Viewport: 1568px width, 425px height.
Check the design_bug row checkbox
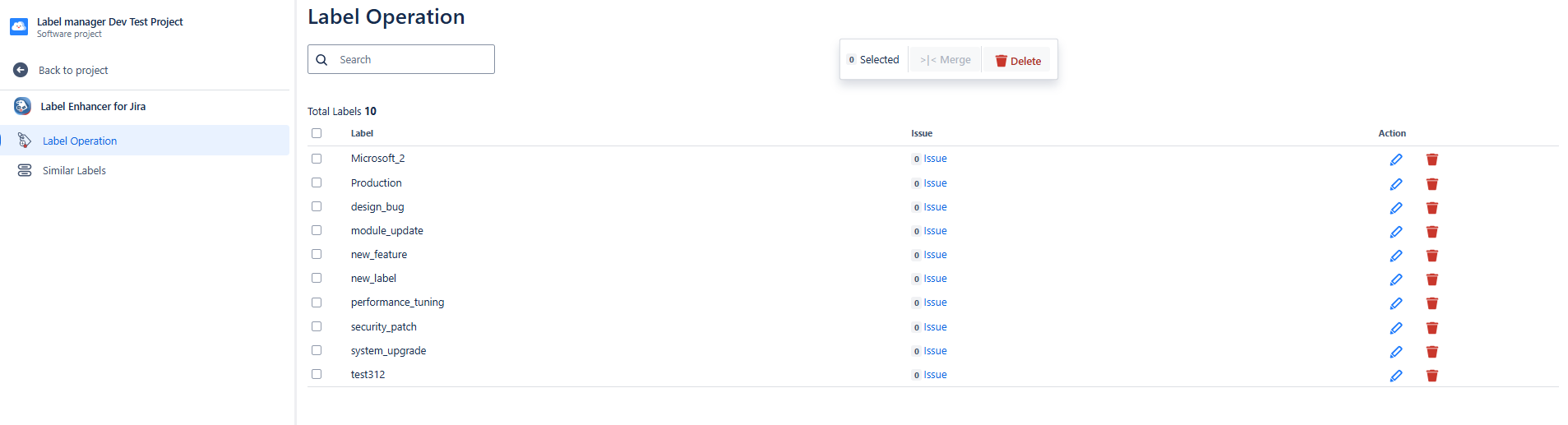[x=317, y=206]
